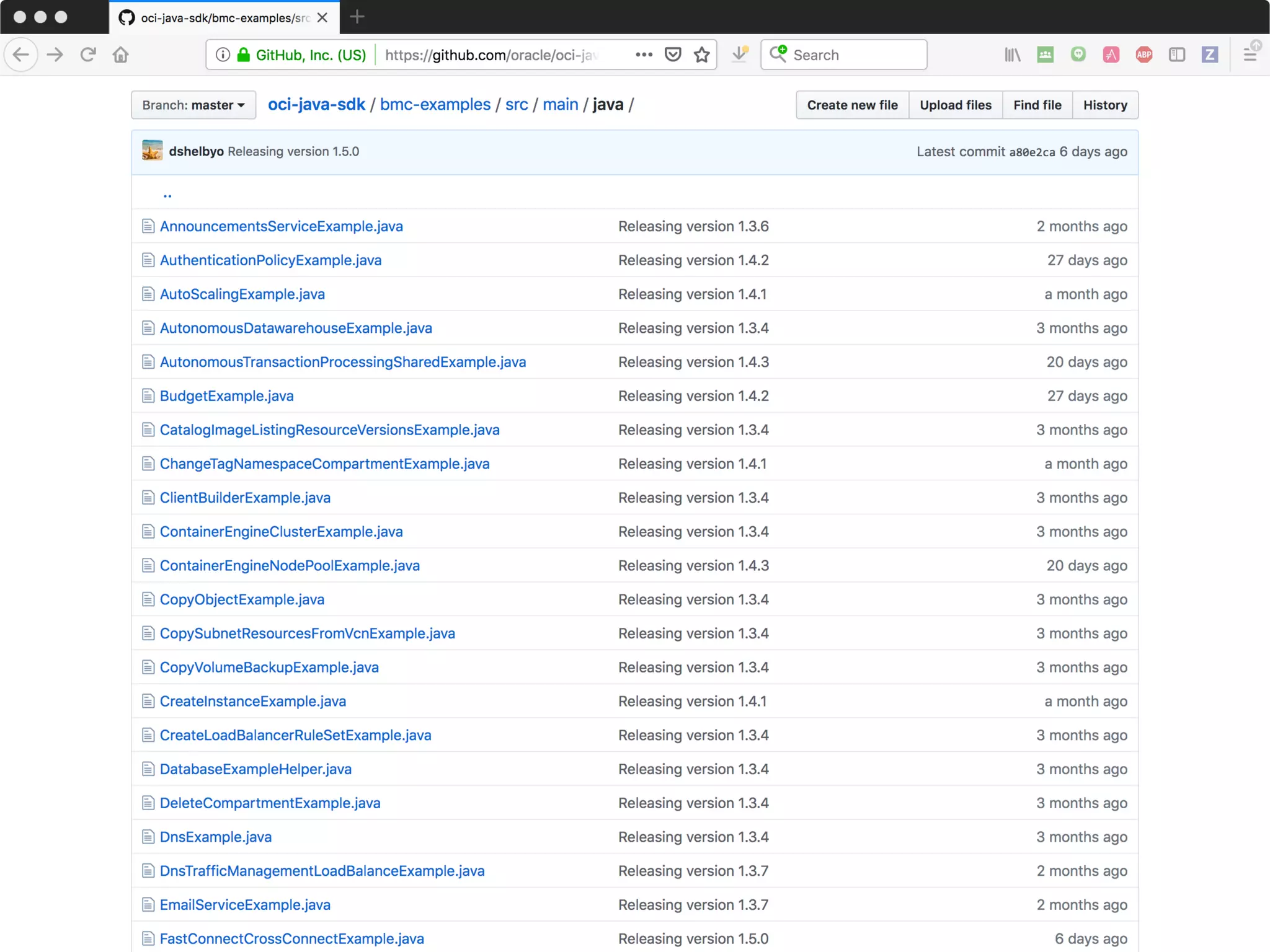Click the dshelbyo avatar thumbnail
The height and width of the screenshot is (952, 1270).
pyautogui.click(x=152, y=151)
